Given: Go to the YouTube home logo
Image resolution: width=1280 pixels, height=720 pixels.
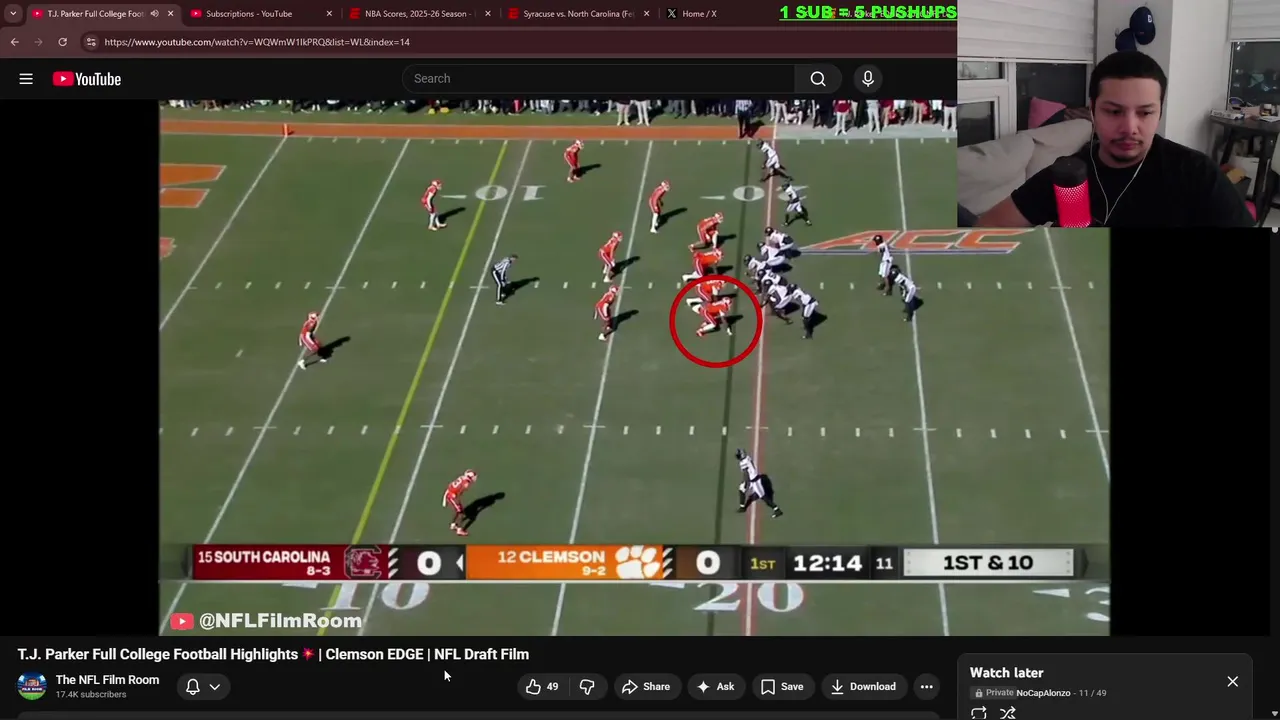Looking at the screenshot, I should (87, 79).
